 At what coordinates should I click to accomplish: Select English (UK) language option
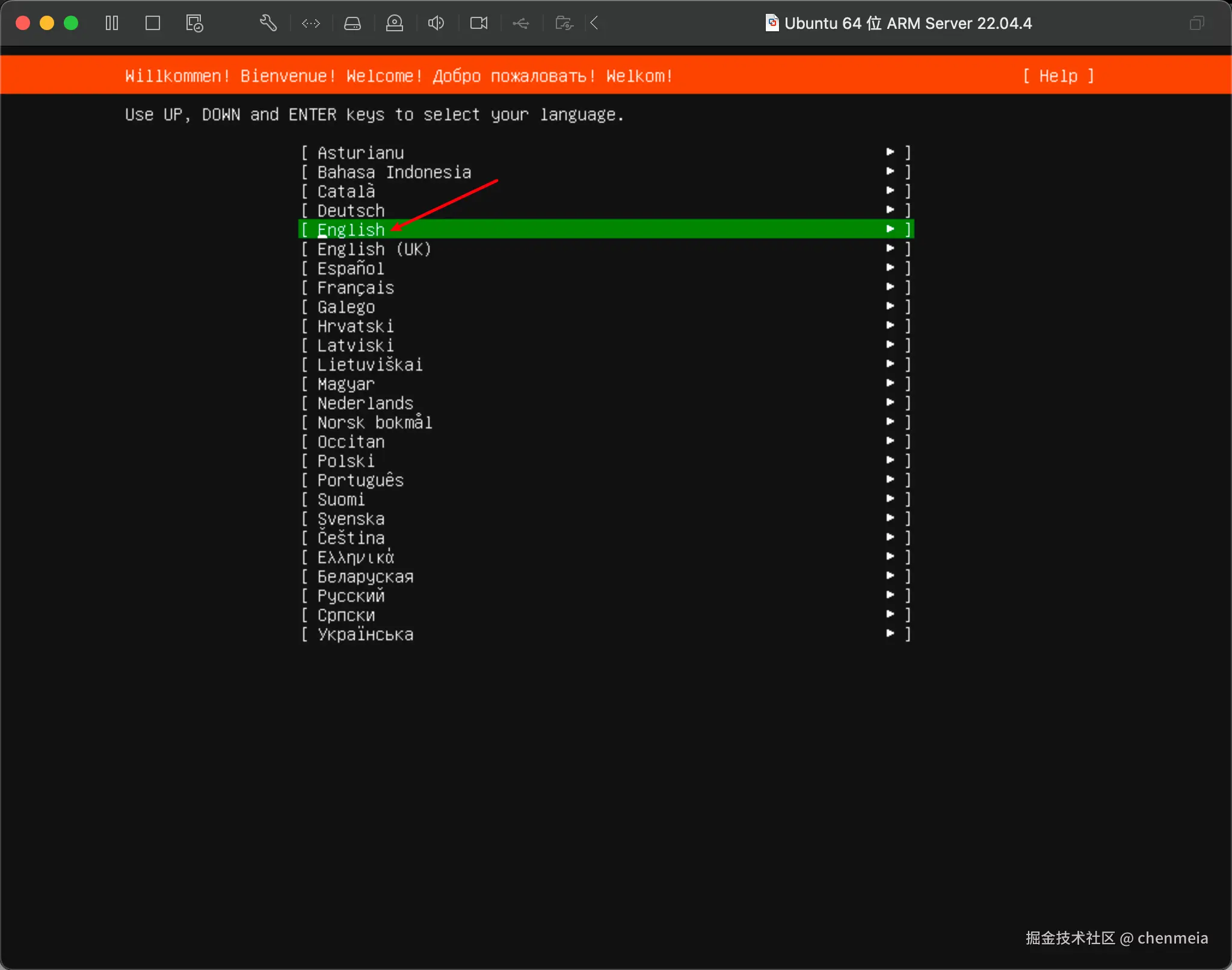pyautogui.click(x=374, y=249)
